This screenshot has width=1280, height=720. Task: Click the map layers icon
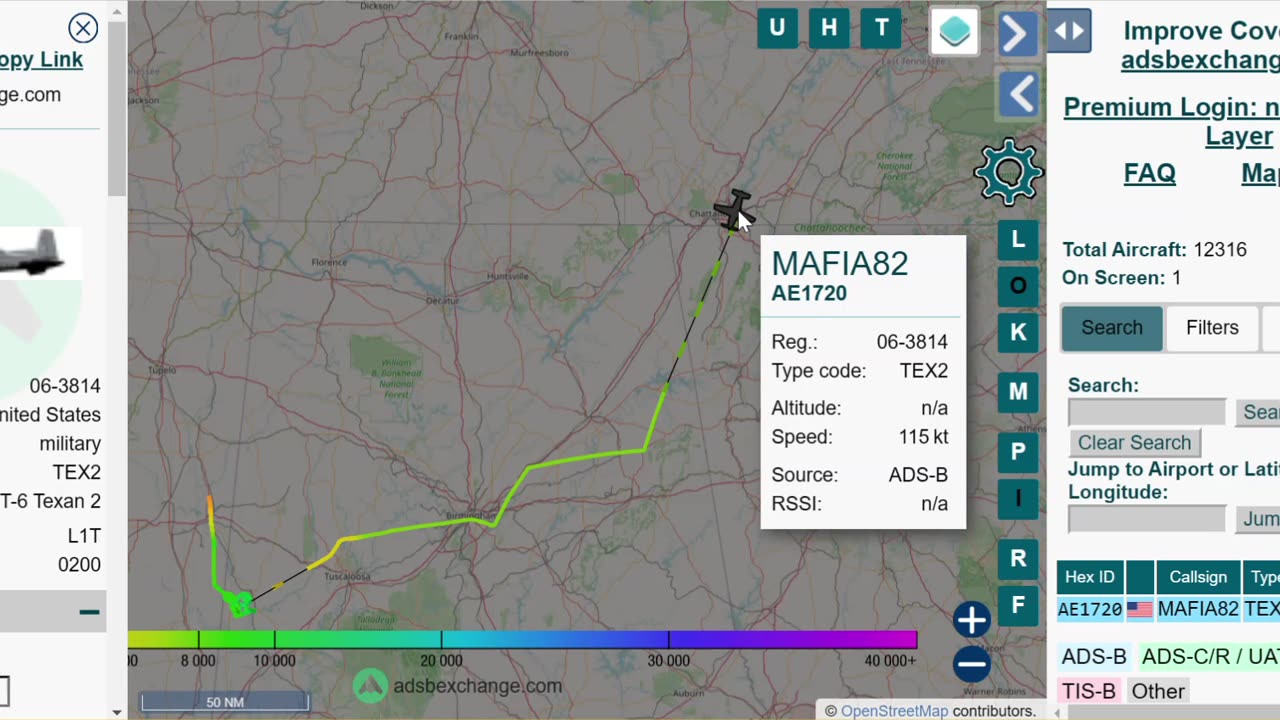pos(955,31)
